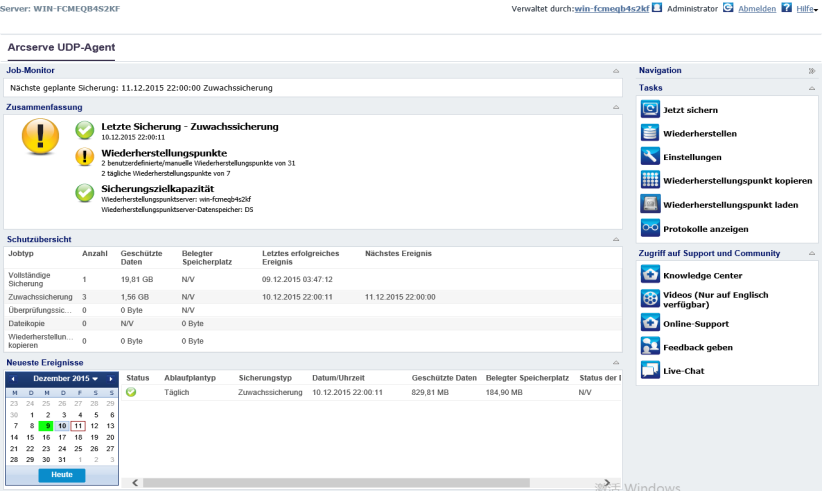This screenshot has height=491, width=822.
Task: Click the Geschützte Daten events column header
Action: (x=444, y=378)
